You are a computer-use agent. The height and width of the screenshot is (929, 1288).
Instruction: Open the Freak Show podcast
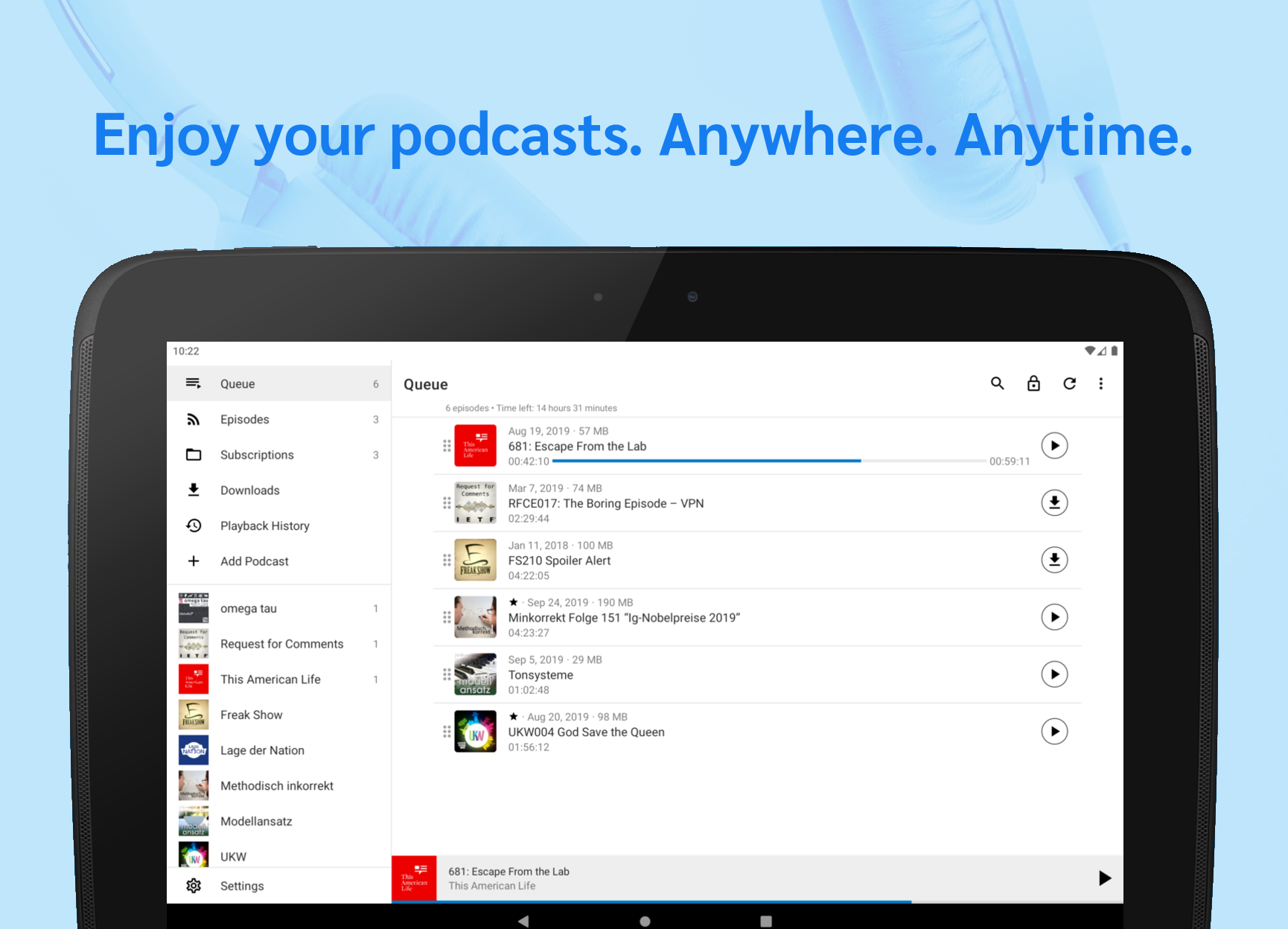(252, 715)
